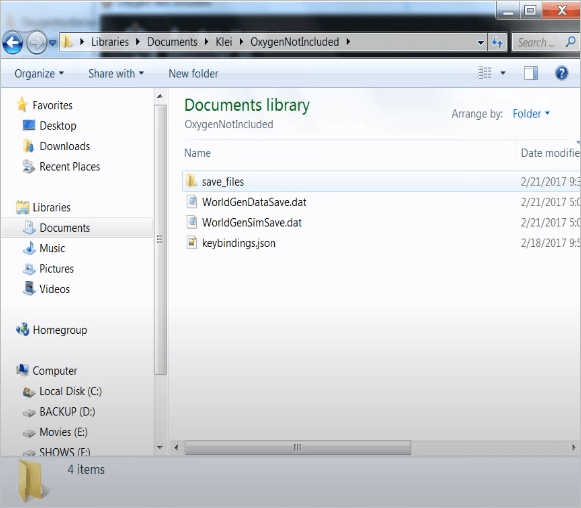Open the Videos library
Image resolution: width=581 pixels, height=508 pixels.
(x=54, y=289)
